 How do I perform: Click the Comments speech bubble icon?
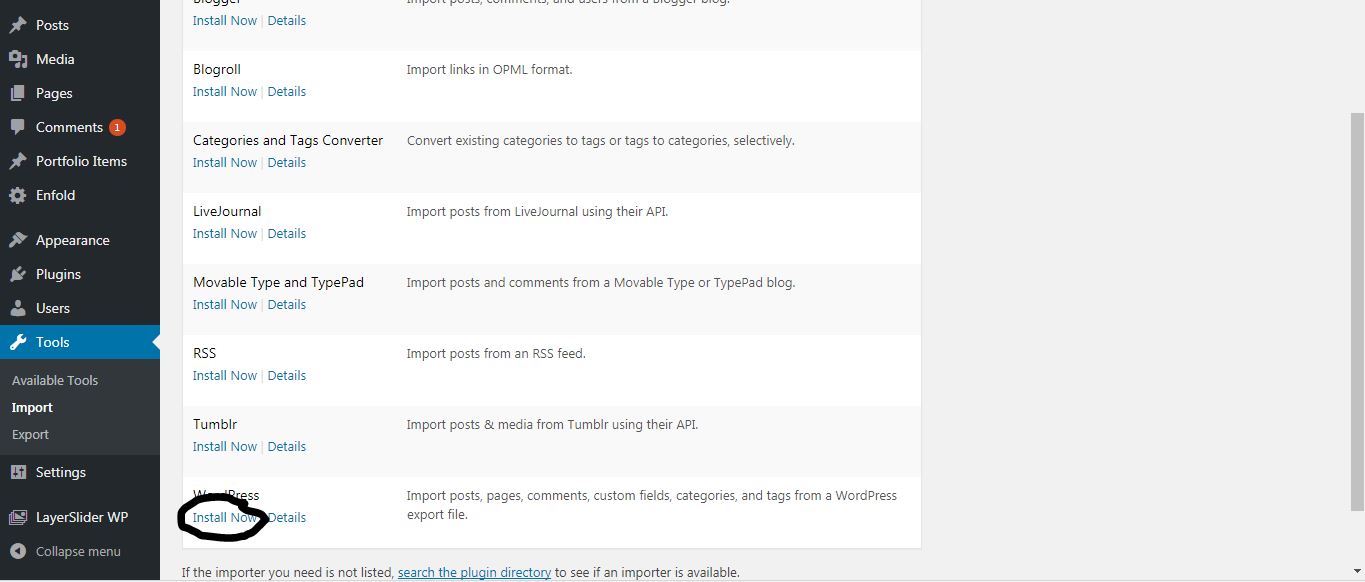coord(18,127)
